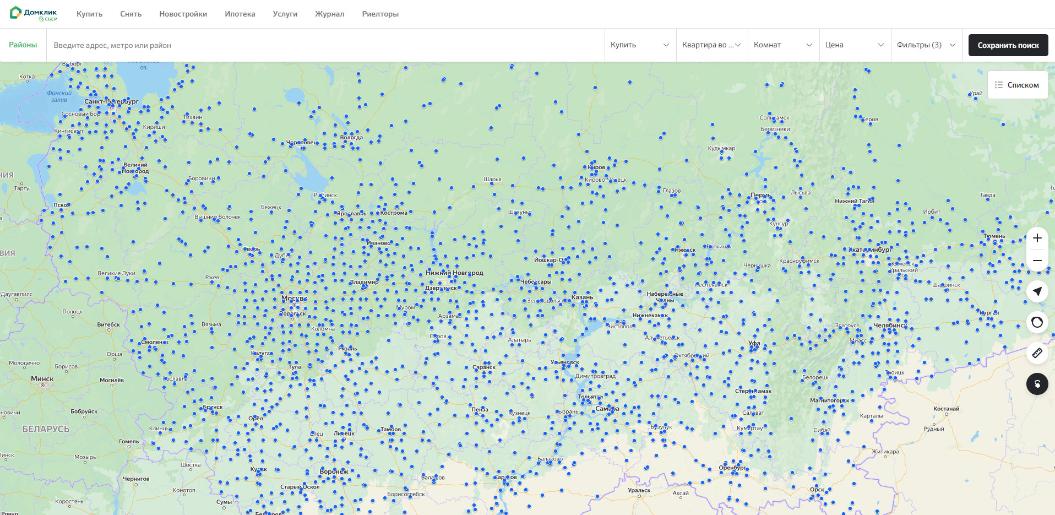Click the Оренбург city label
1055x515 pixels.
pos(733,467)
